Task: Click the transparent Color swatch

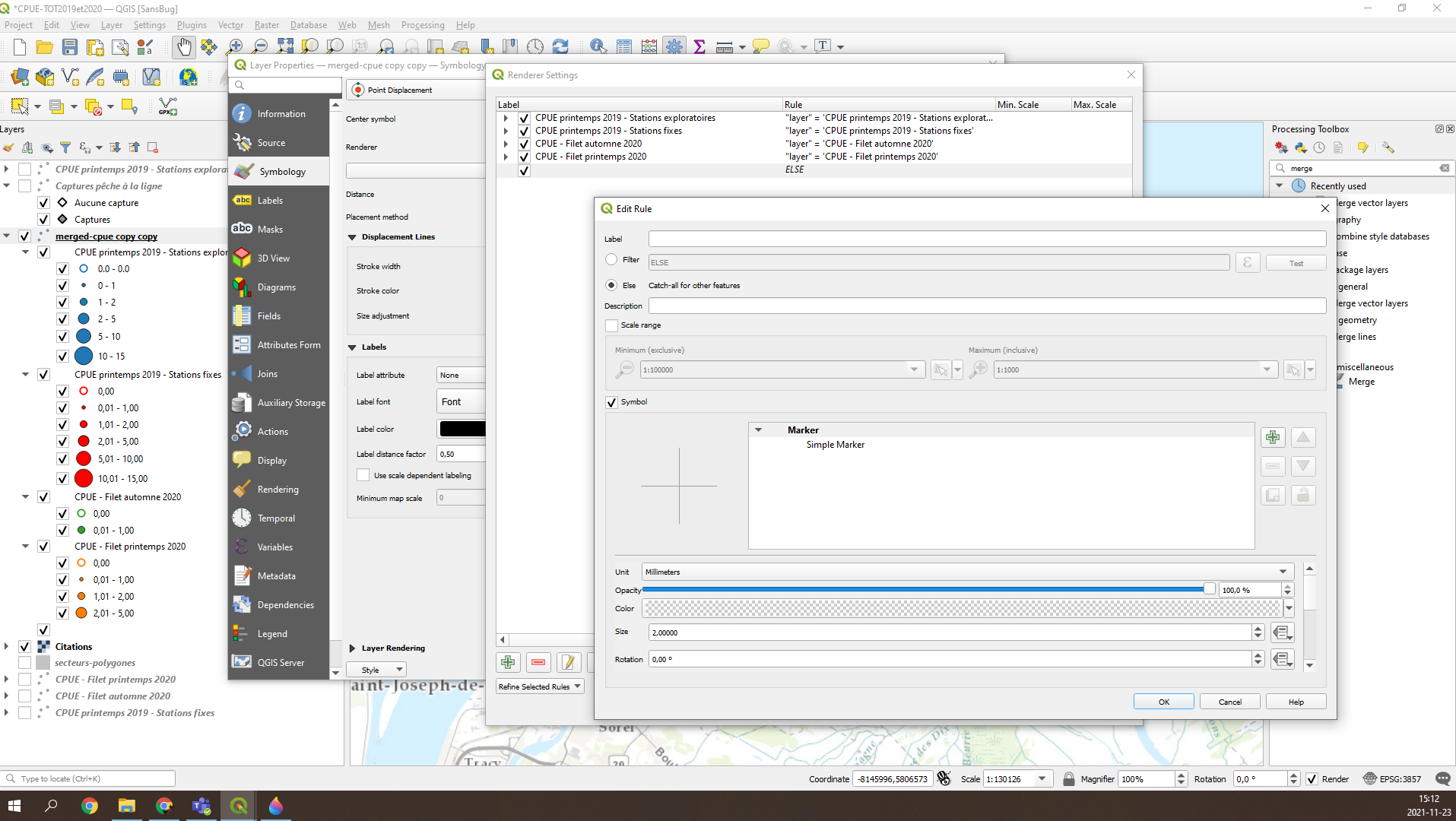Action: click(x=962, y=608)
